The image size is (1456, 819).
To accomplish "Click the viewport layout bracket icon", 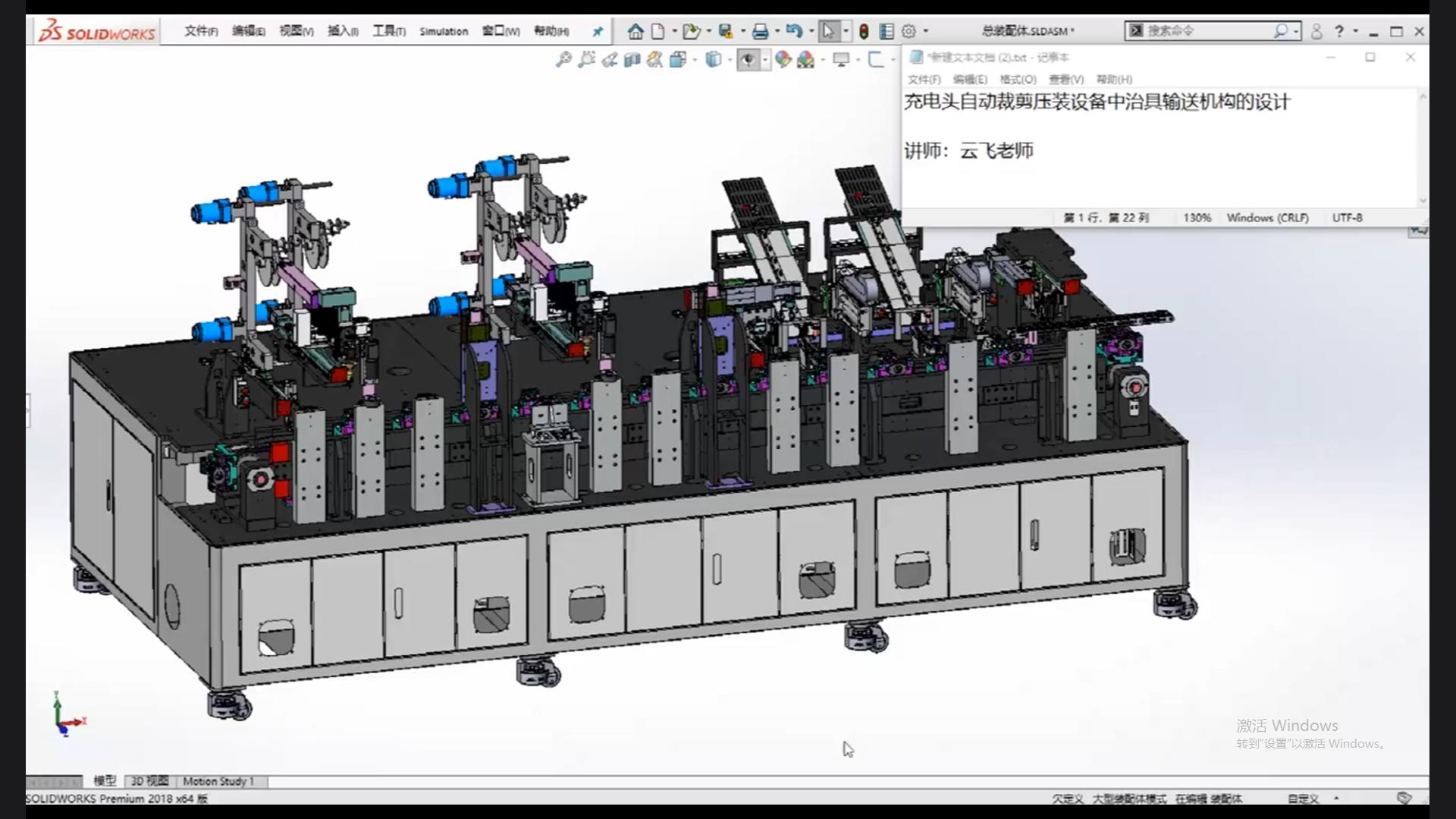I will point(876,59).
